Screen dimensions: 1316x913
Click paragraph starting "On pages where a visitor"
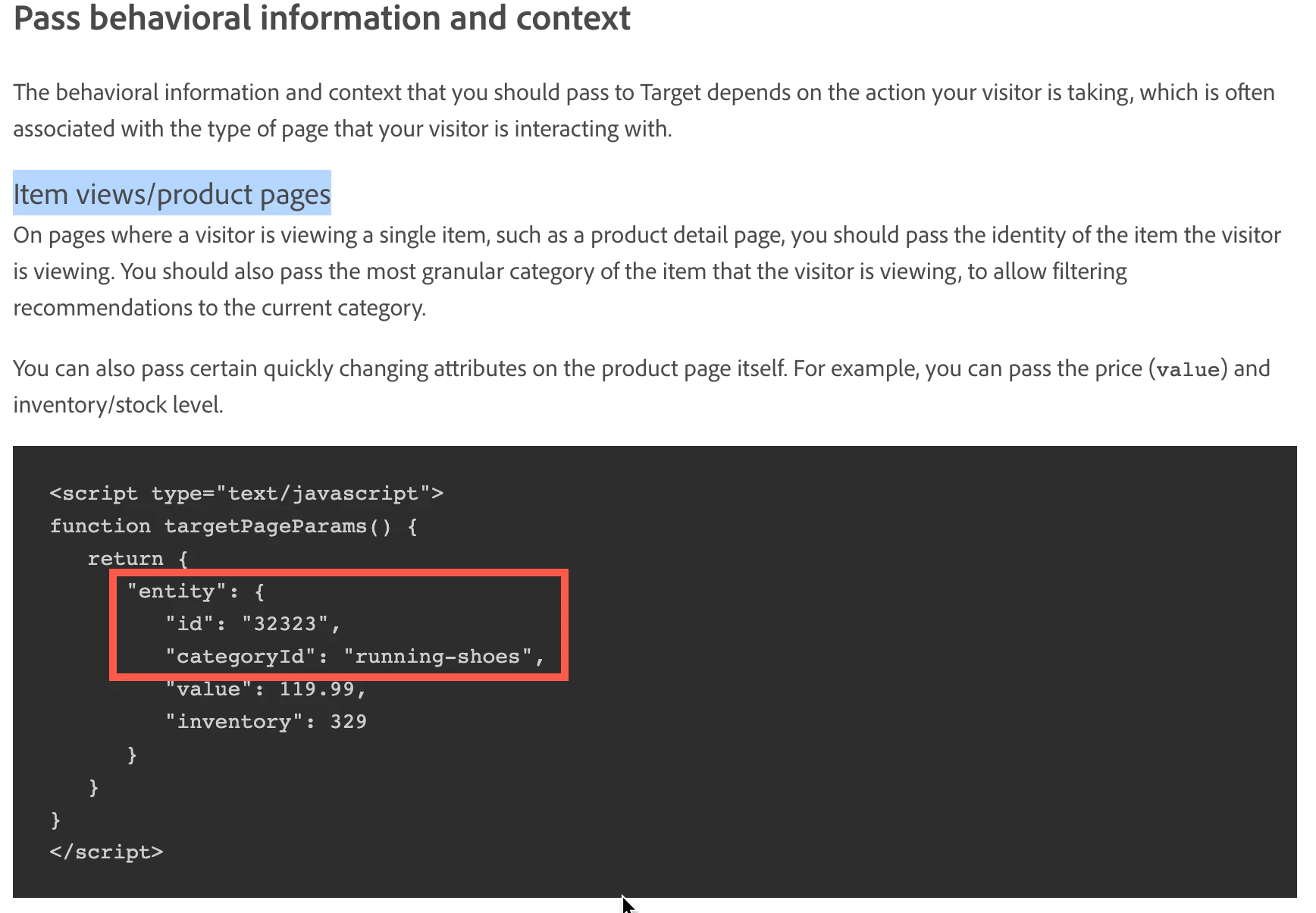click(647, 271)
